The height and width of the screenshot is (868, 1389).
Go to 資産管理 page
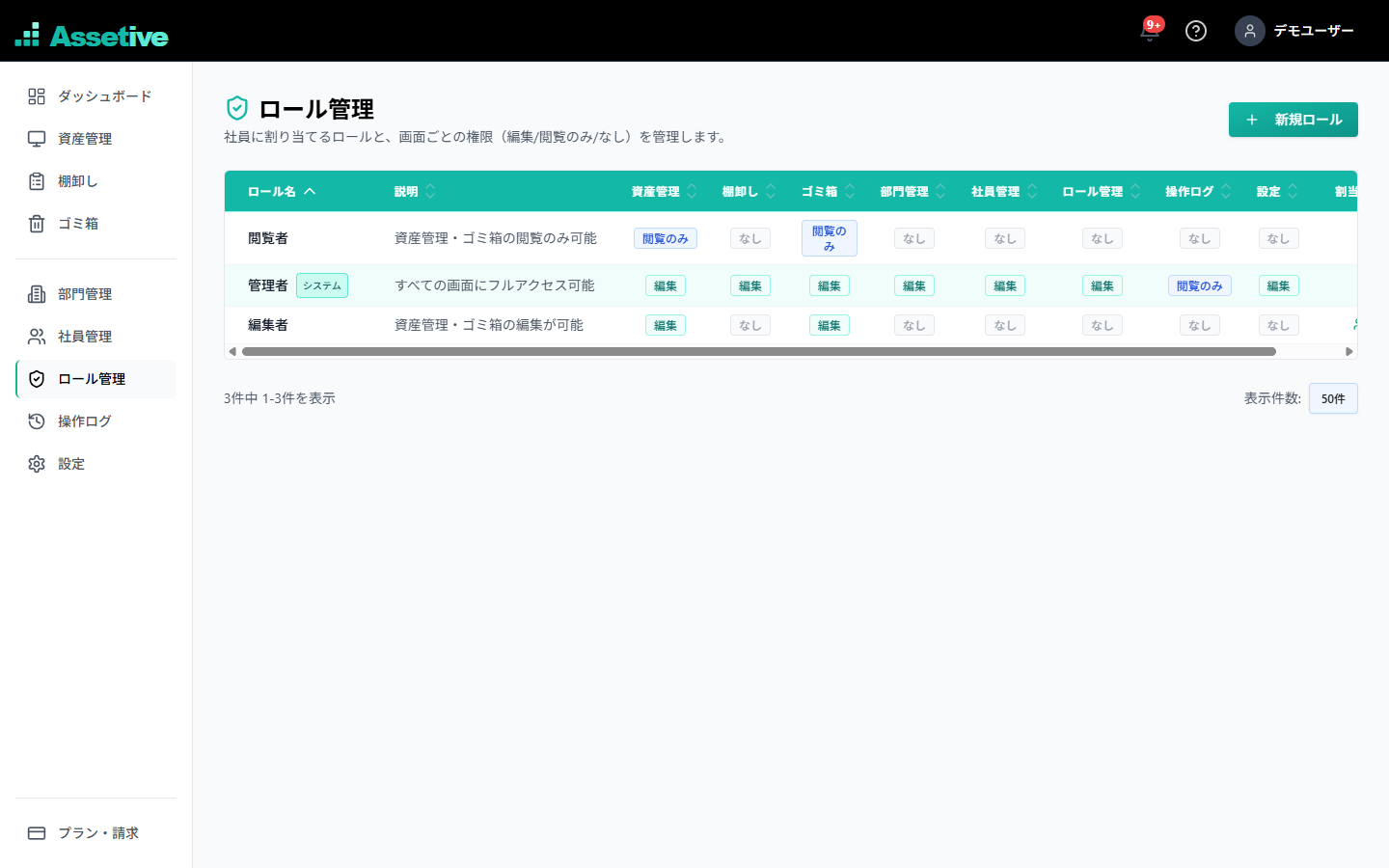coord(96,139)
